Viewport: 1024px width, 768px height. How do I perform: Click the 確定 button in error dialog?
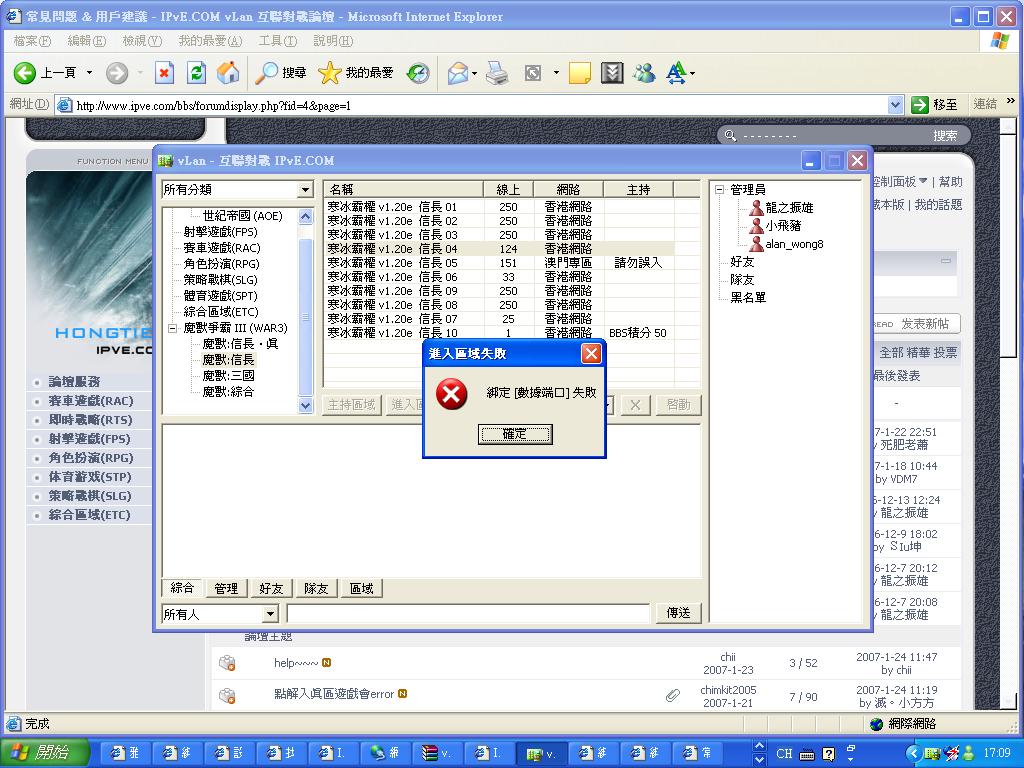click(x=514, y=434)
